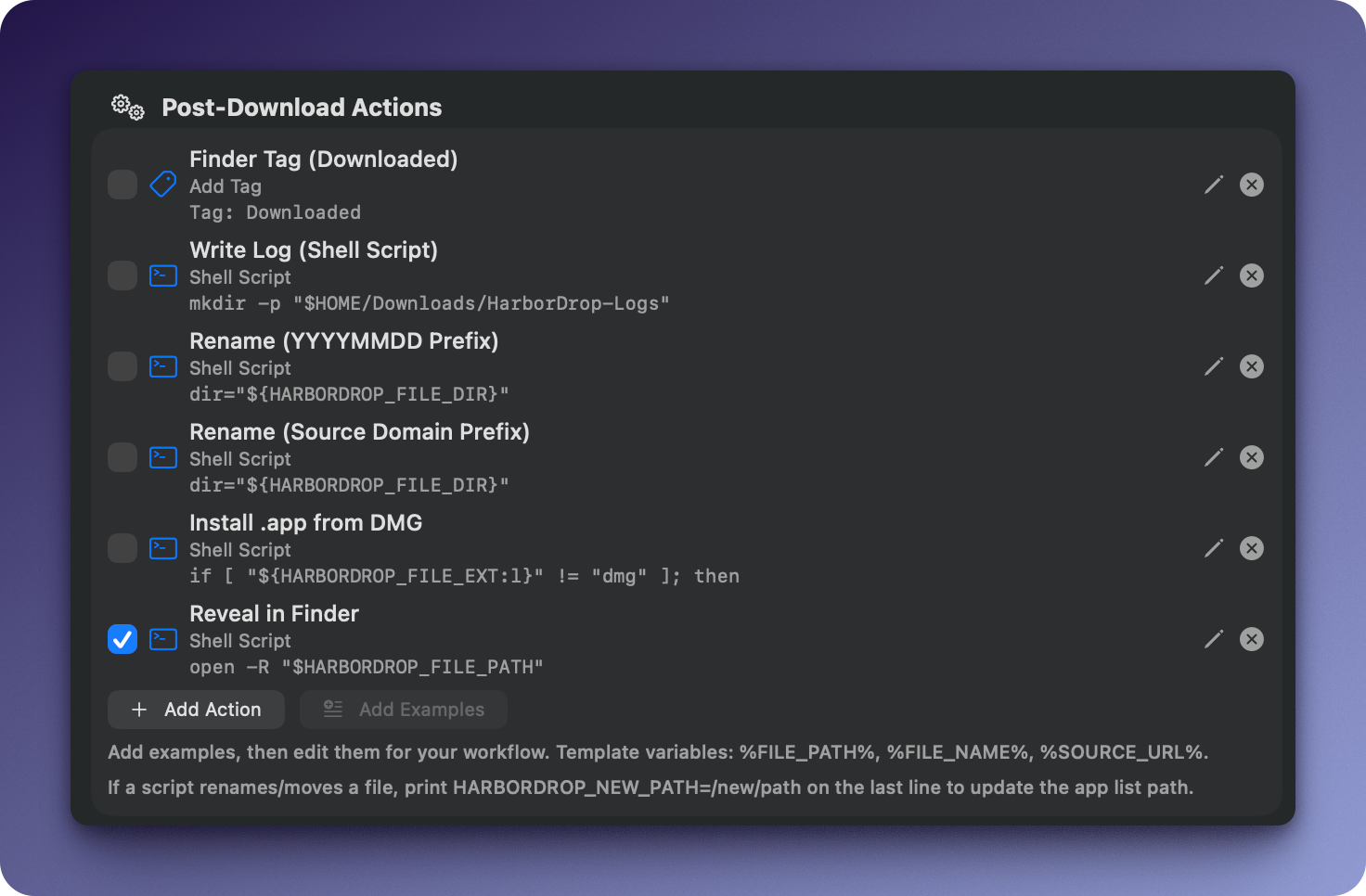Enable the Rename (YYYYMMDD Prefix) checkbox
Viewport: 1366px width, 896px height.
click(122, 366)
